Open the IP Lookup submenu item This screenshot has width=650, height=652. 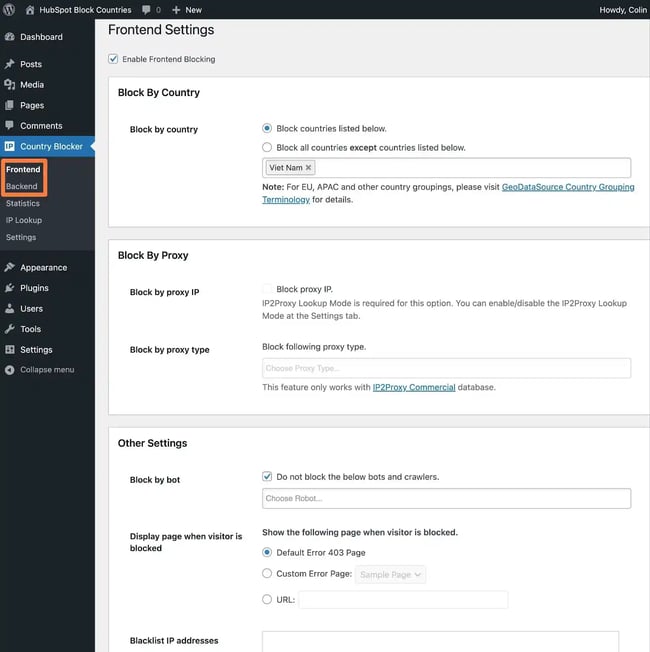24,220
